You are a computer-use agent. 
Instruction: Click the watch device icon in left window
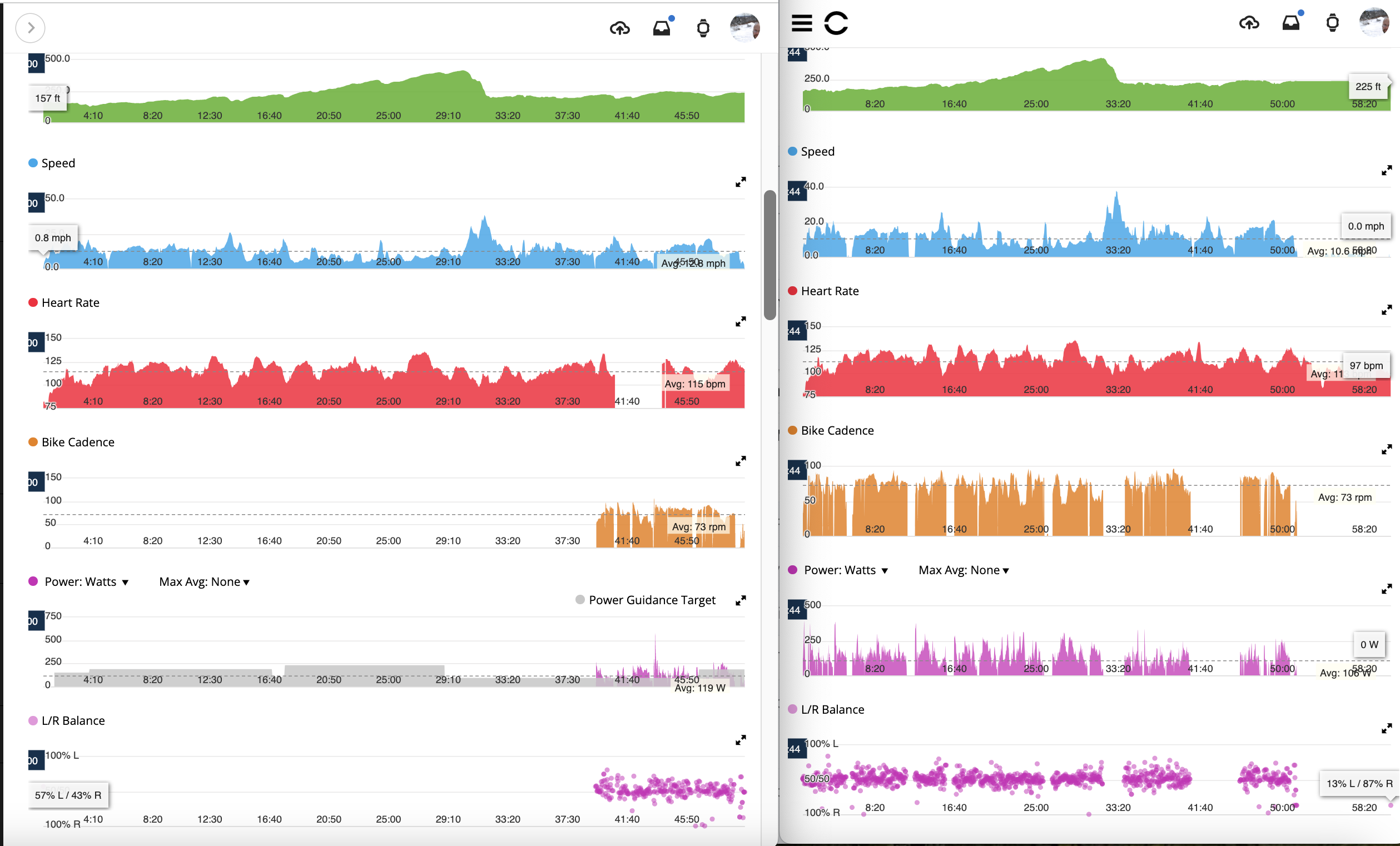[703, 28]
